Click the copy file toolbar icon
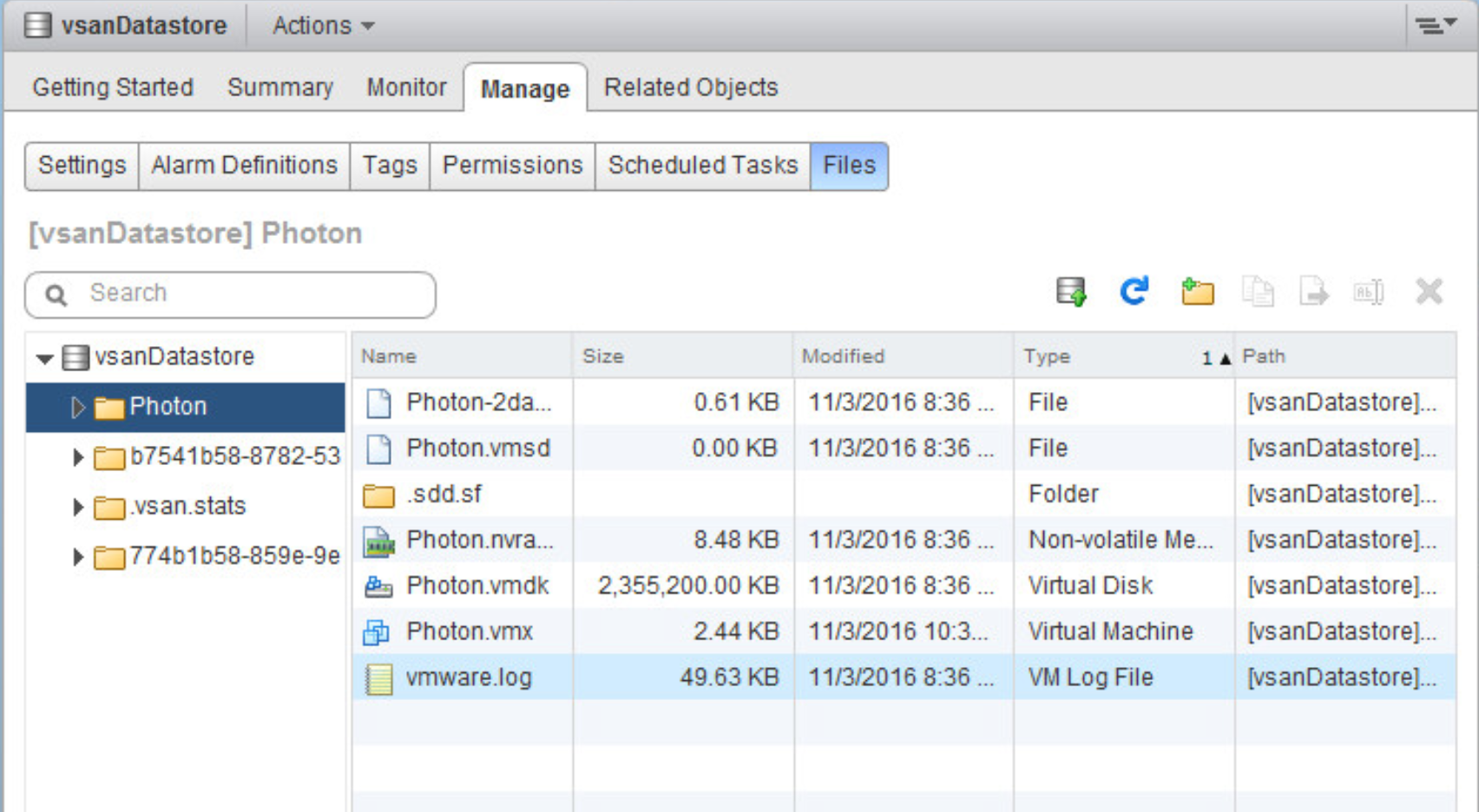Viewport: 1479px width, 812px height. click(1258, 292)
